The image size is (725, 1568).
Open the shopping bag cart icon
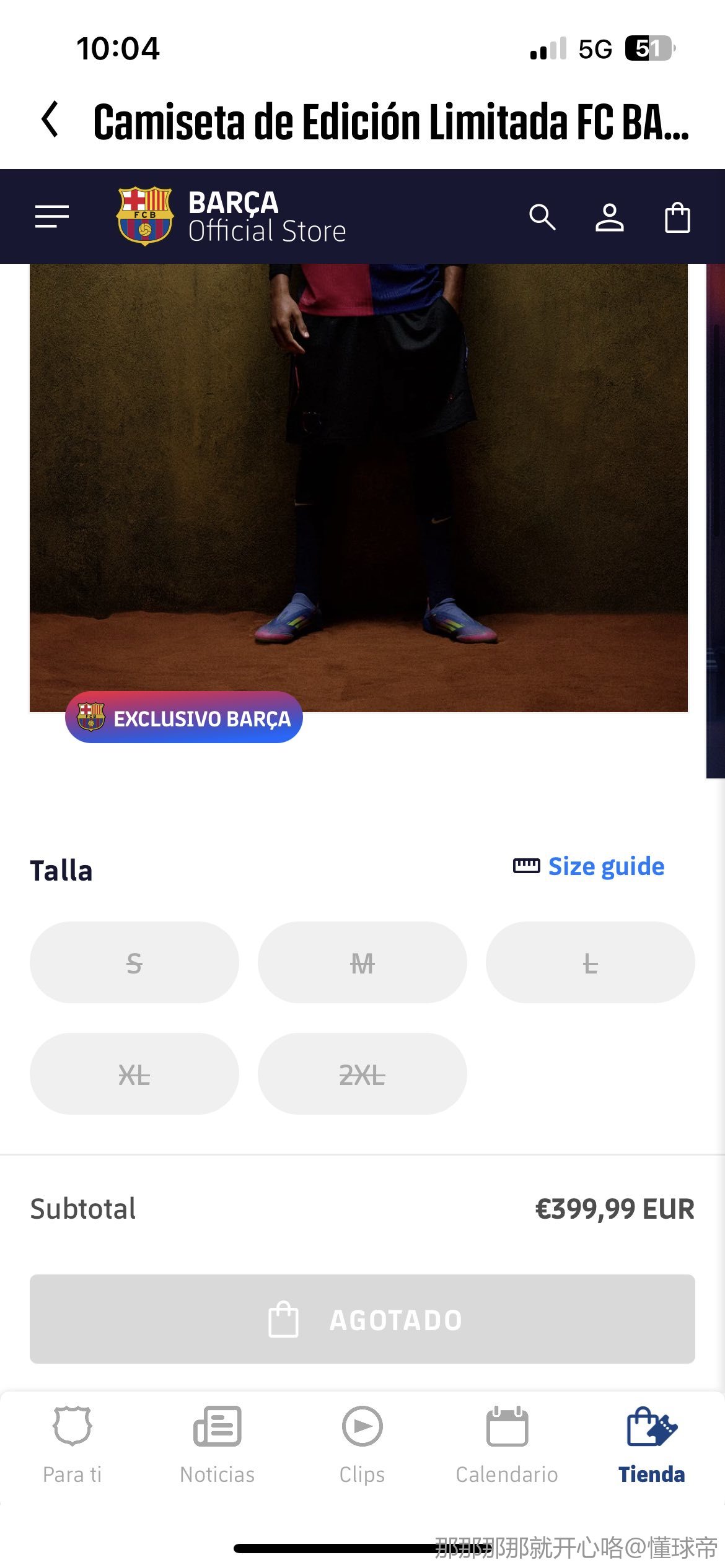[x=677, y=217]
